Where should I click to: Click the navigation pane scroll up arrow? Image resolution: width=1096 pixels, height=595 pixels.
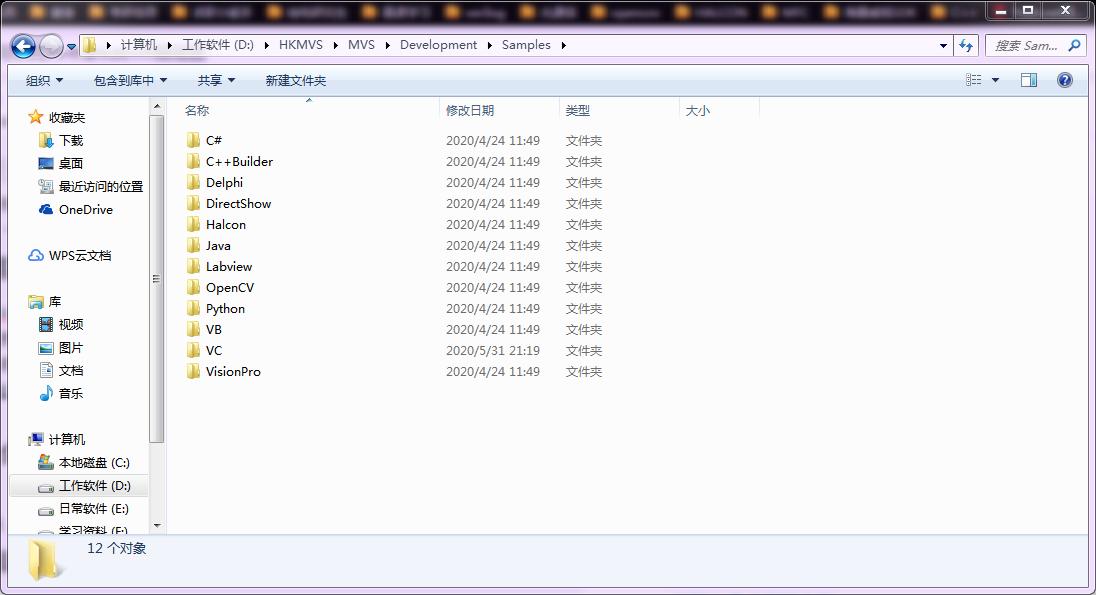click(x=157, y=106)
